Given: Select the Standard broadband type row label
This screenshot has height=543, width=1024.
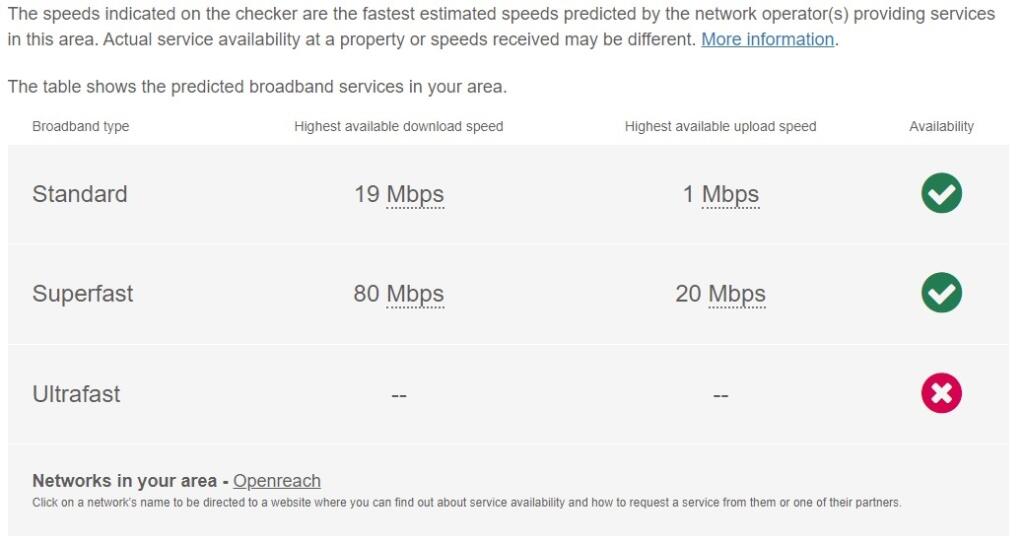Looking at the screenshot, I should tap(80, 194).
